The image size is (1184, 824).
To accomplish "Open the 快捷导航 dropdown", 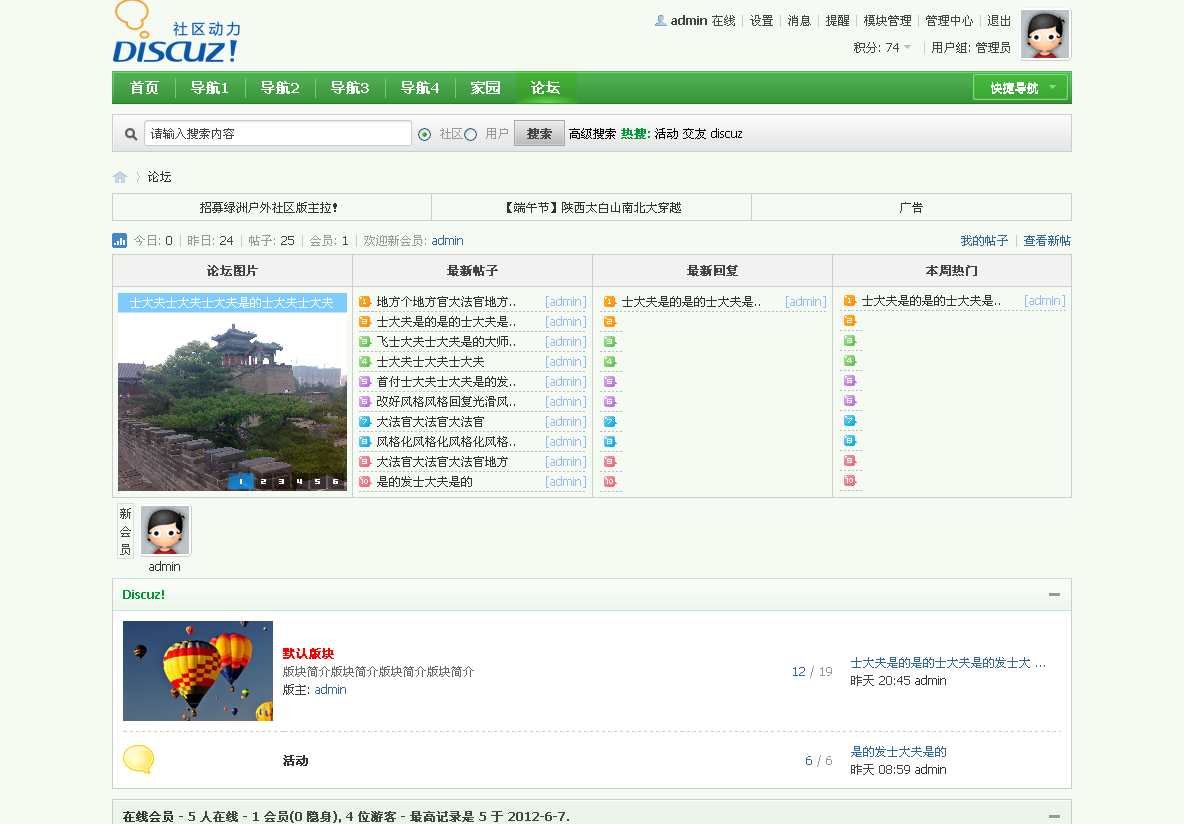I will [x=1020, y=88].
